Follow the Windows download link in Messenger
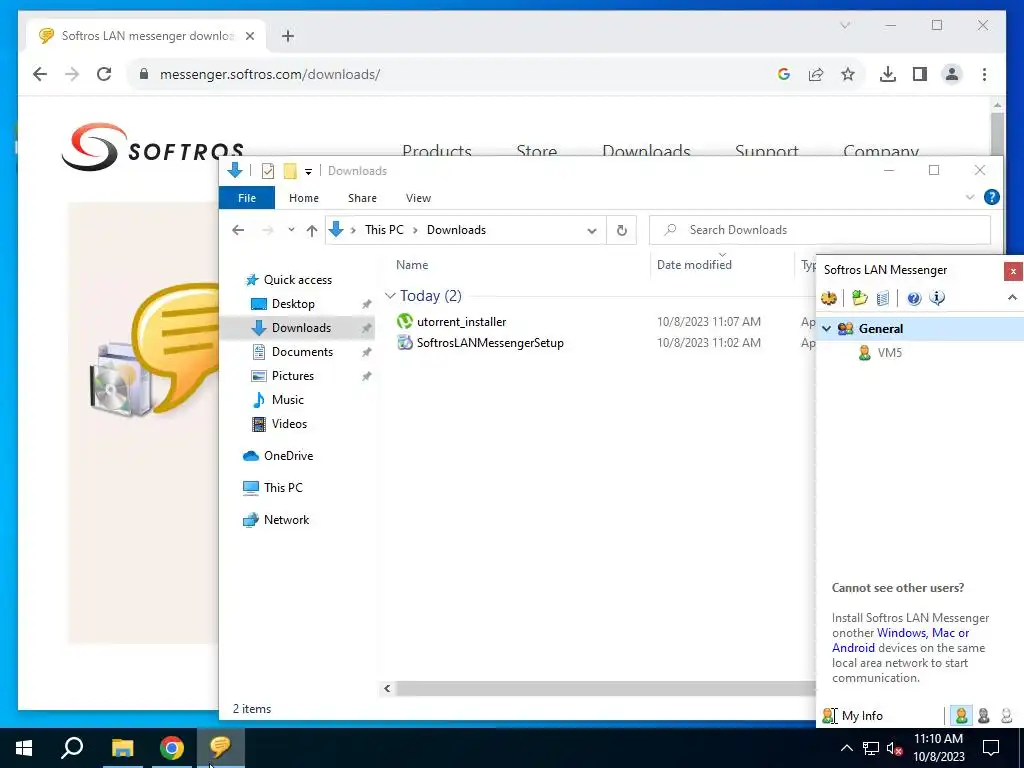This screenshot has height=768, width=1024. [901, 633]
